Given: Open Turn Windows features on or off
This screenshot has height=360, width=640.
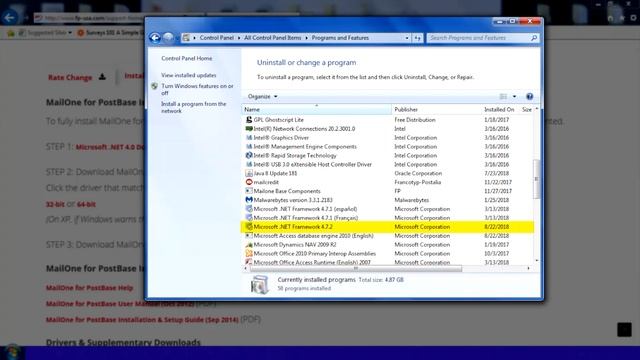Looking at the screenshot, I should coord(197,89).
